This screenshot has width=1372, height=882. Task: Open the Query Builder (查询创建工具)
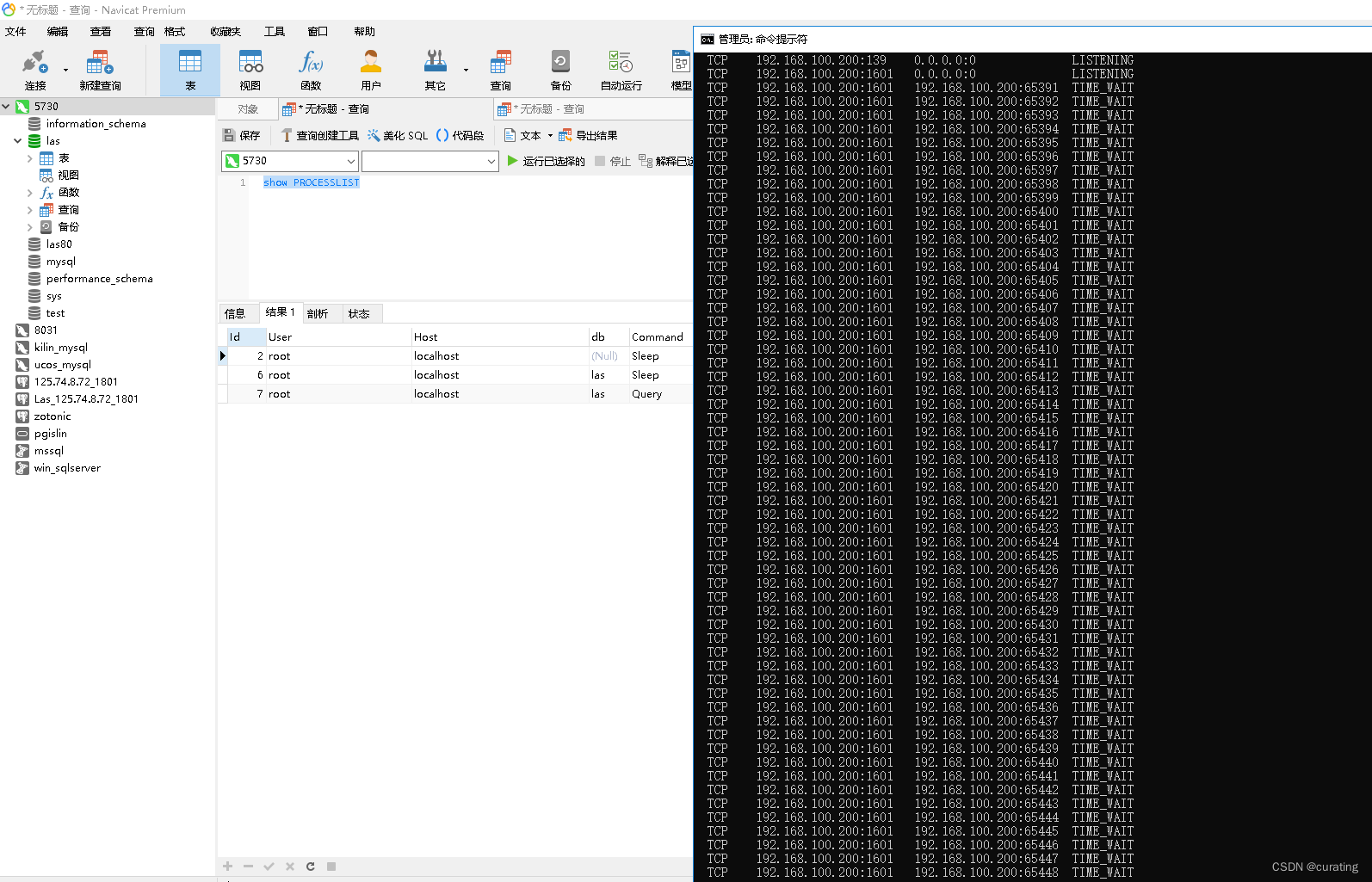319,135
